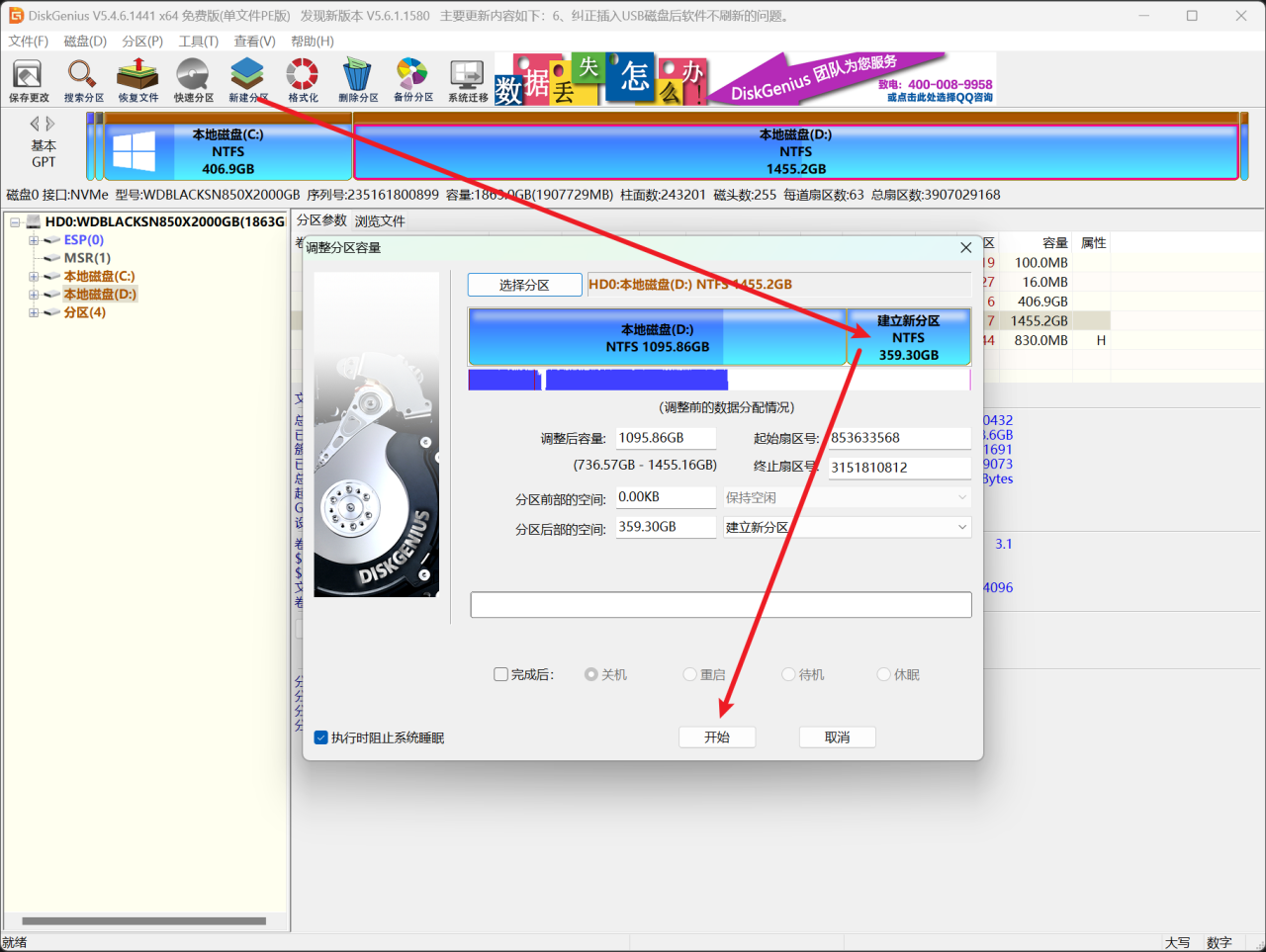Click the 保存更改 save changes icon

(x=28, y=80)
